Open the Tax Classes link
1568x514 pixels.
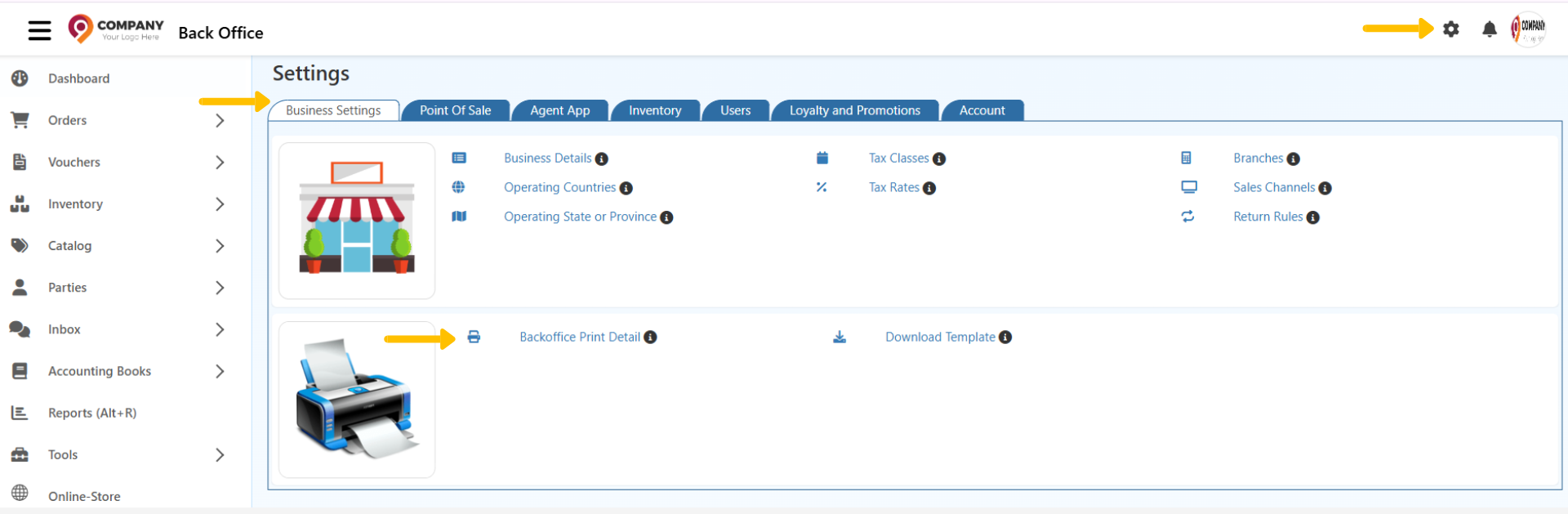coord(898,158)
